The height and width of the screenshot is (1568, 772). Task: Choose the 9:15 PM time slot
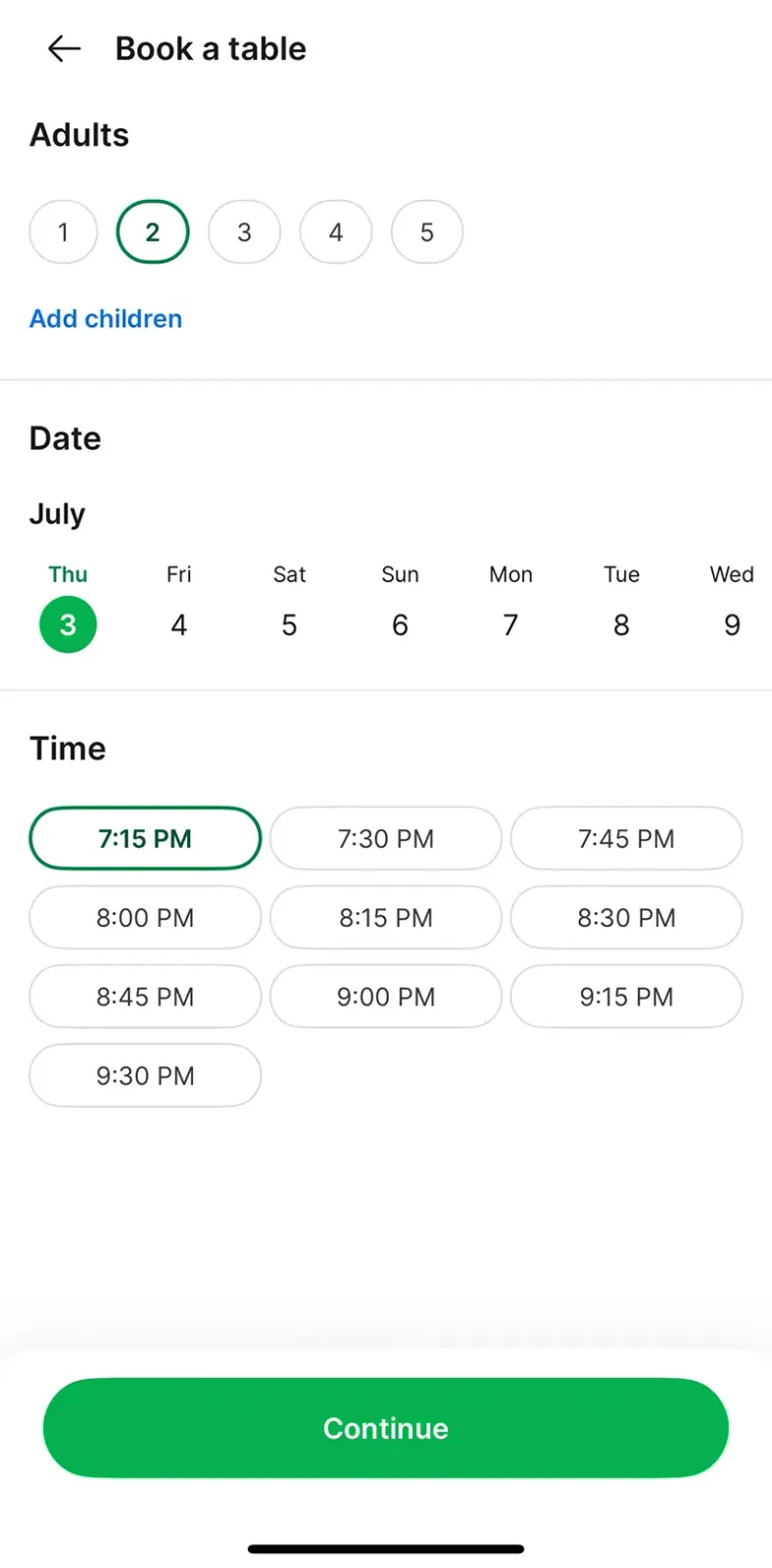(x=626, y=997)
